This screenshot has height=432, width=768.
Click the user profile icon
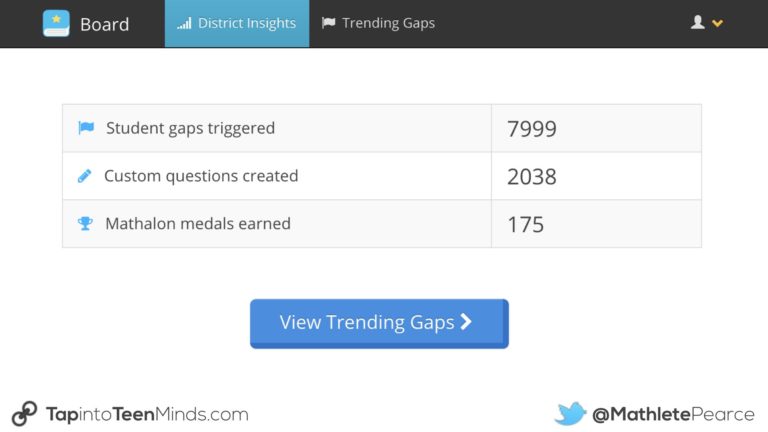click(698, 22)
